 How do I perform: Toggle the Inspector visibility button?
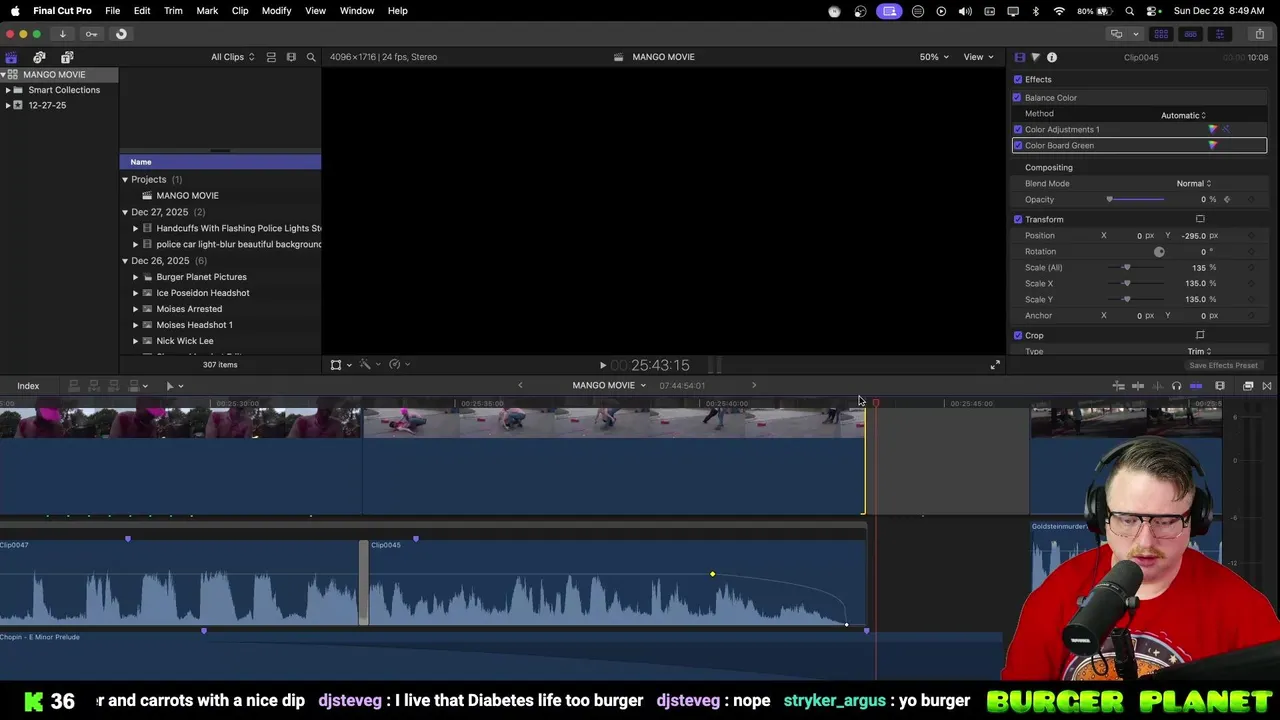point(1219,34)
